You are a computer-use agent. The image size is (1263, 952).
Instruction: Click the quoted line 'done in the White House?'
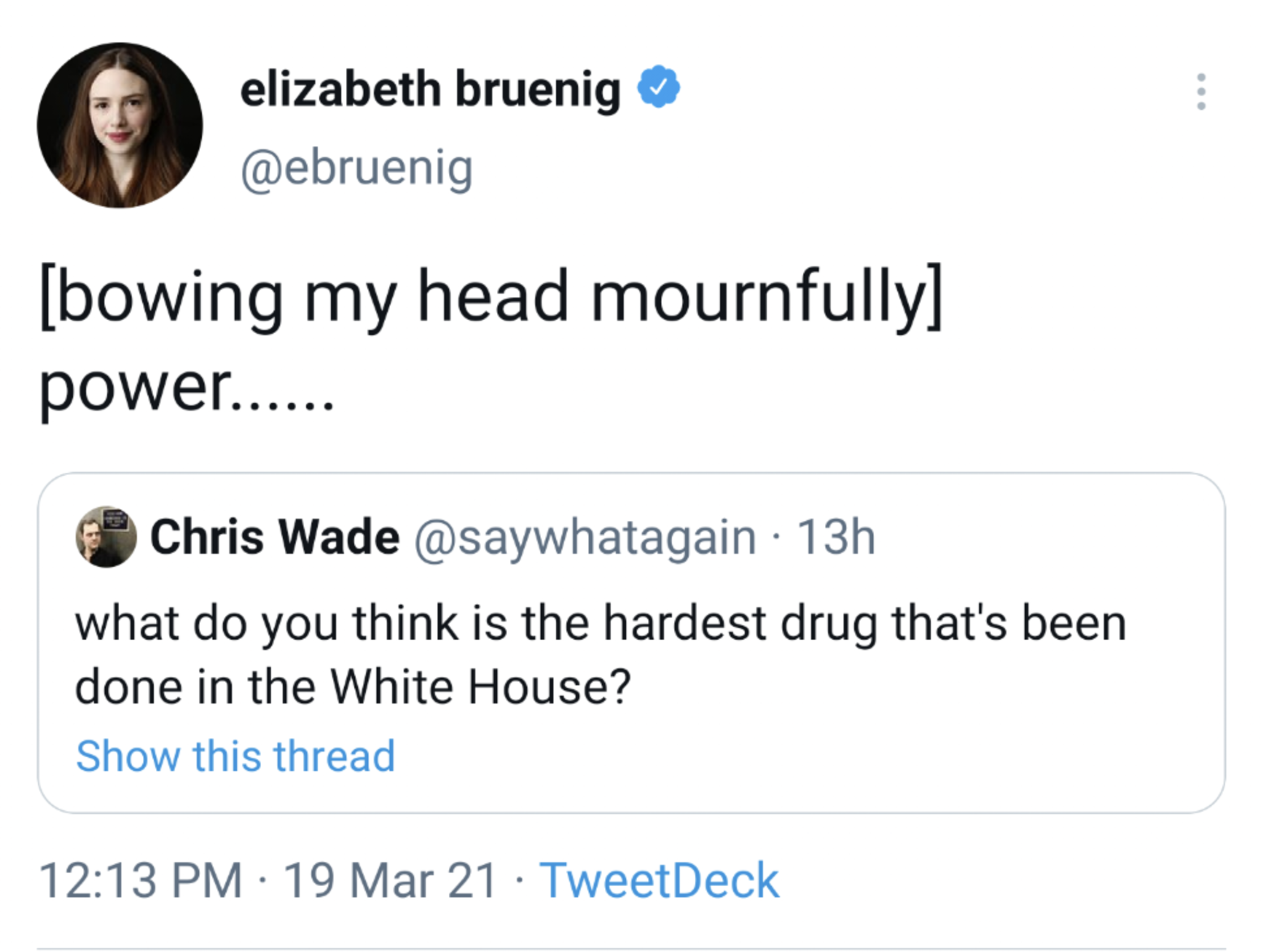click(x=353, y=687)
